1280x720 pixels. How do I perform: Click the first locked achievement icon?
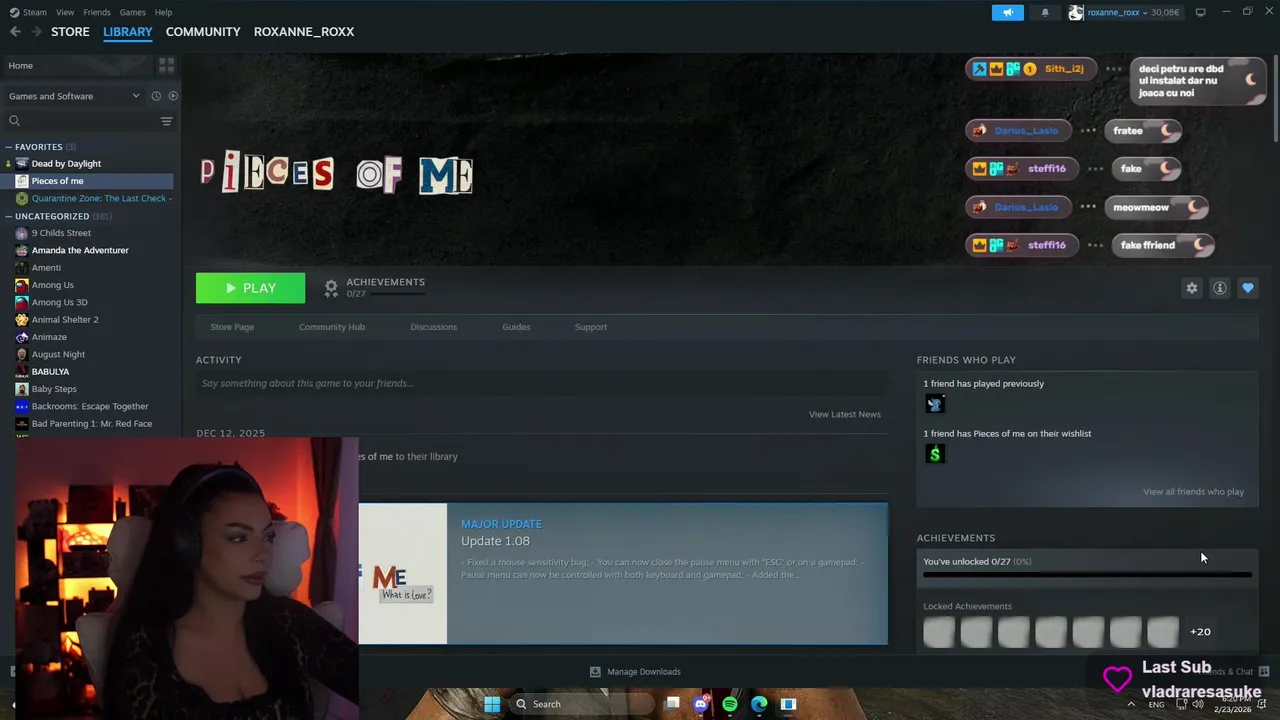[x=939, y=632]
